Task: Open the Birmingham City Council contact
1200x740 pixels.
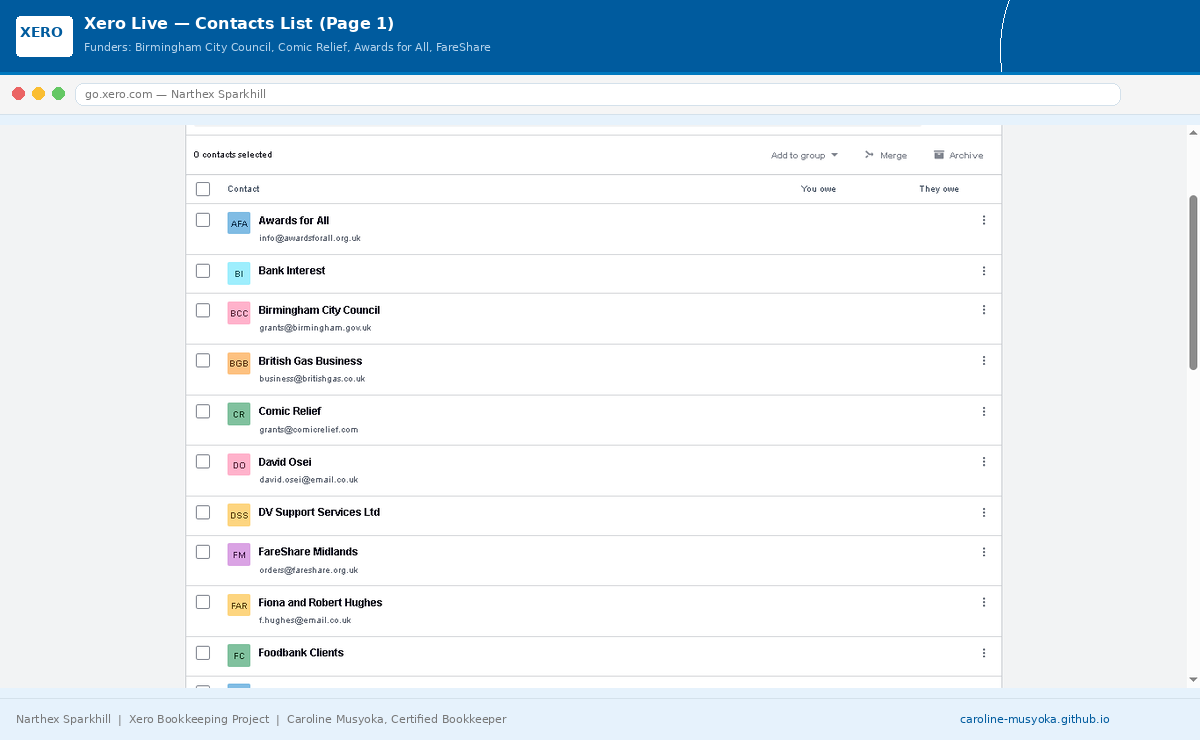Action: pos(319,310)
